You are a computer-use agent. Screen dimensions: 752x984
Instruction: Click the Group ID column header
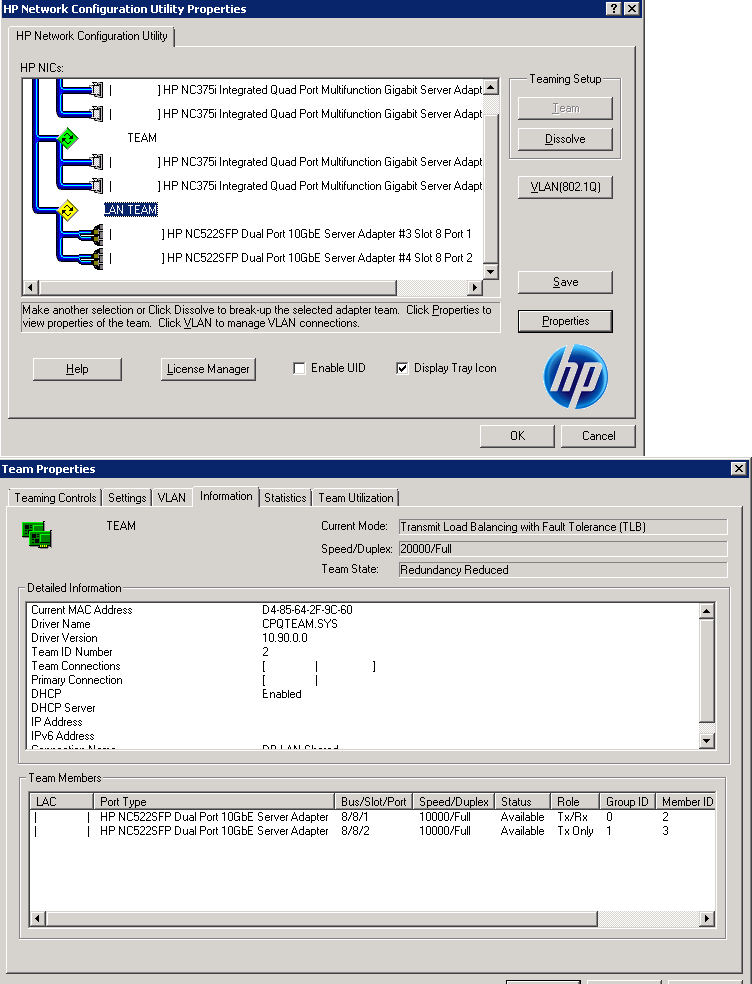click(x=627, y=801)
